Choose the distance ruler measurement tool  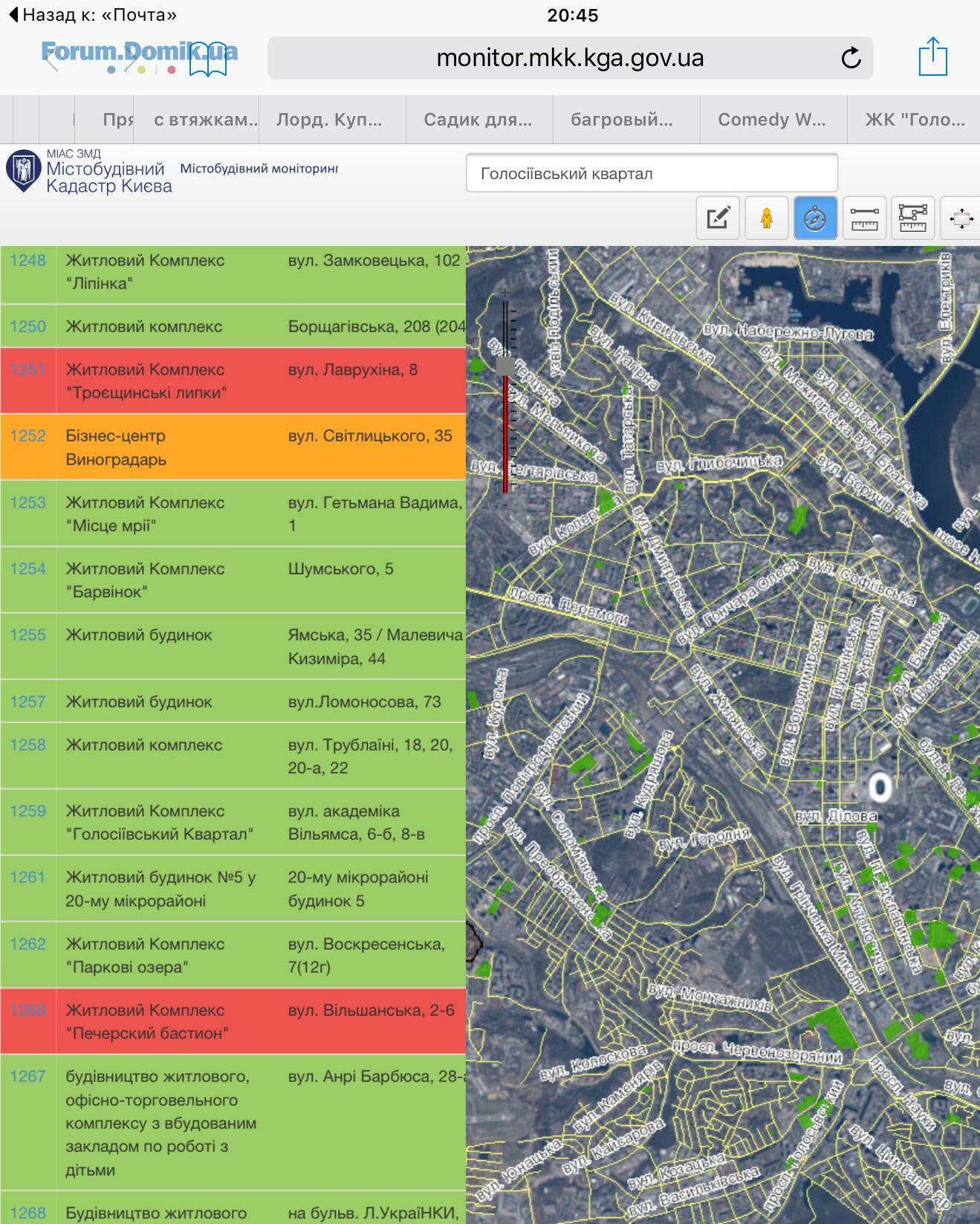point(864,218)
